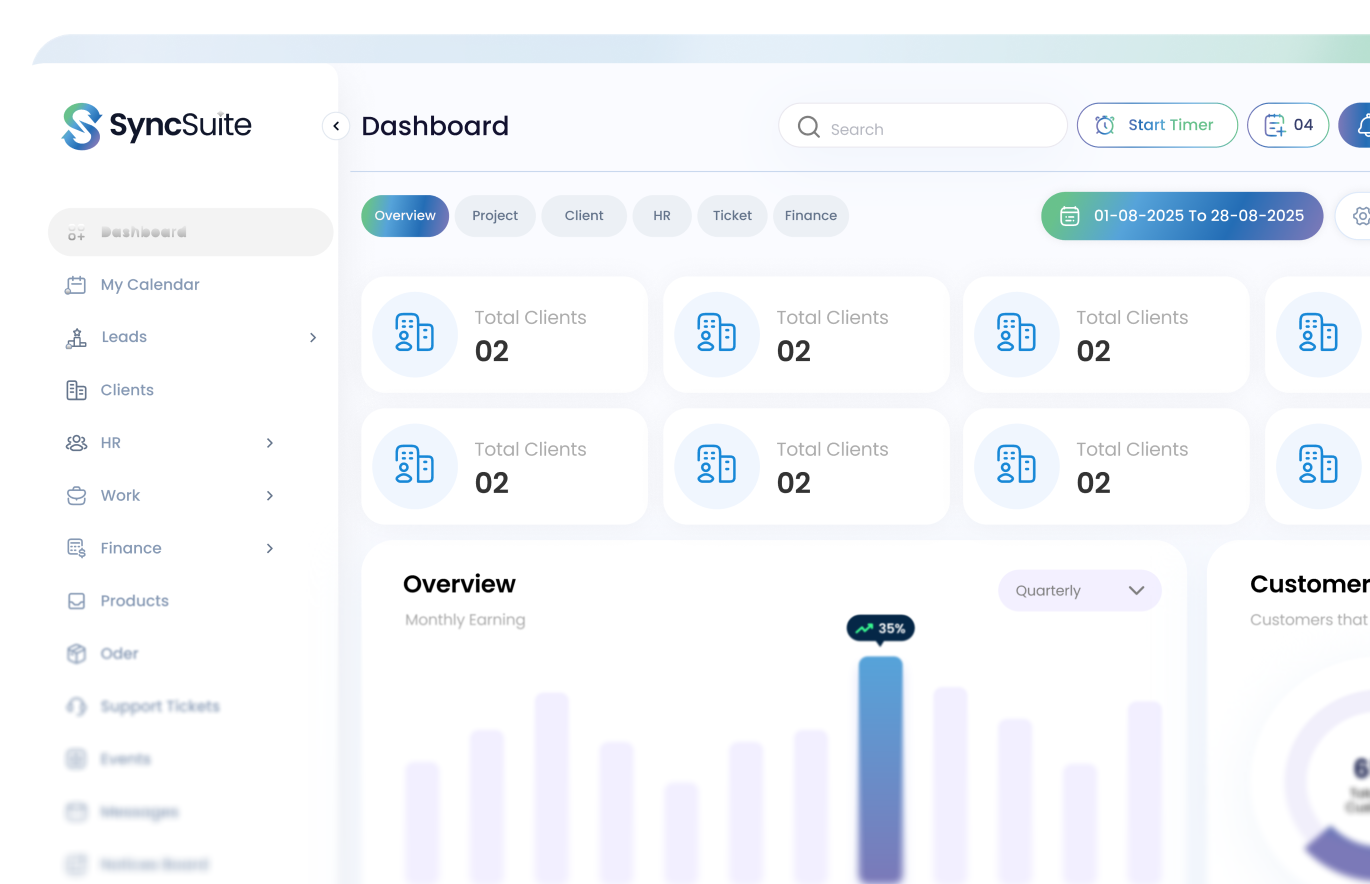Click the first Total Clients card icon
The height and width of the screenshot is (884, 1370).
415,334
